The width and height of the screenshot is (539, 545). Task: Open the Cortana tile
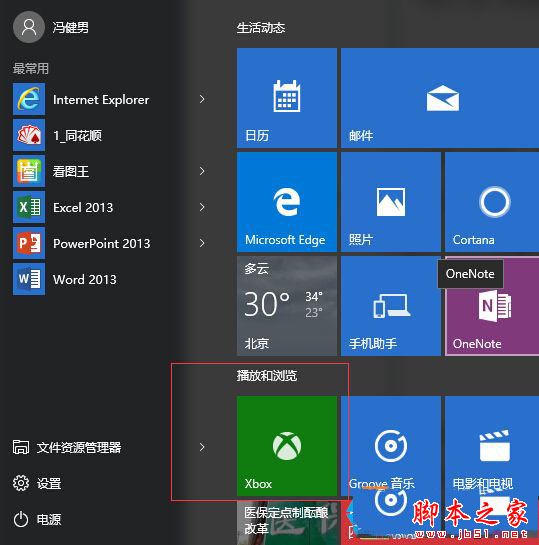pos(492,202)
